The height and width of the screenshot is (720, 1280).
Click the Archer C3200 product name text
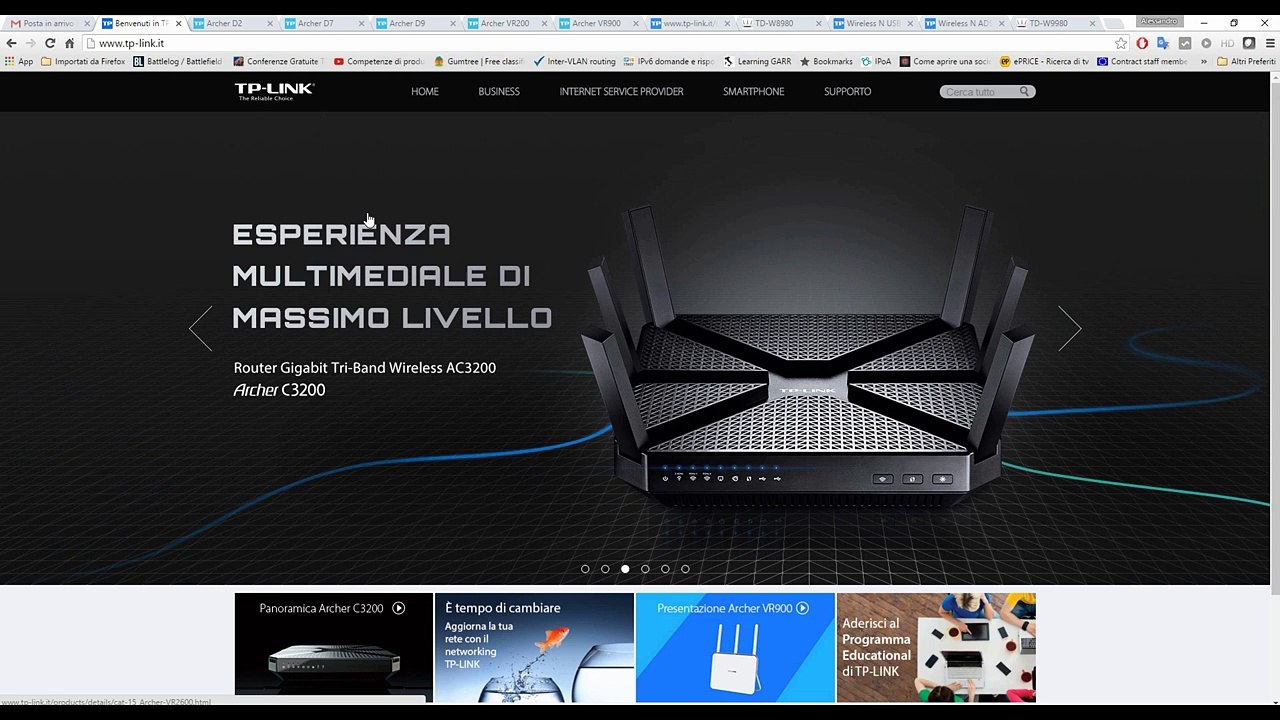(280, 390)
